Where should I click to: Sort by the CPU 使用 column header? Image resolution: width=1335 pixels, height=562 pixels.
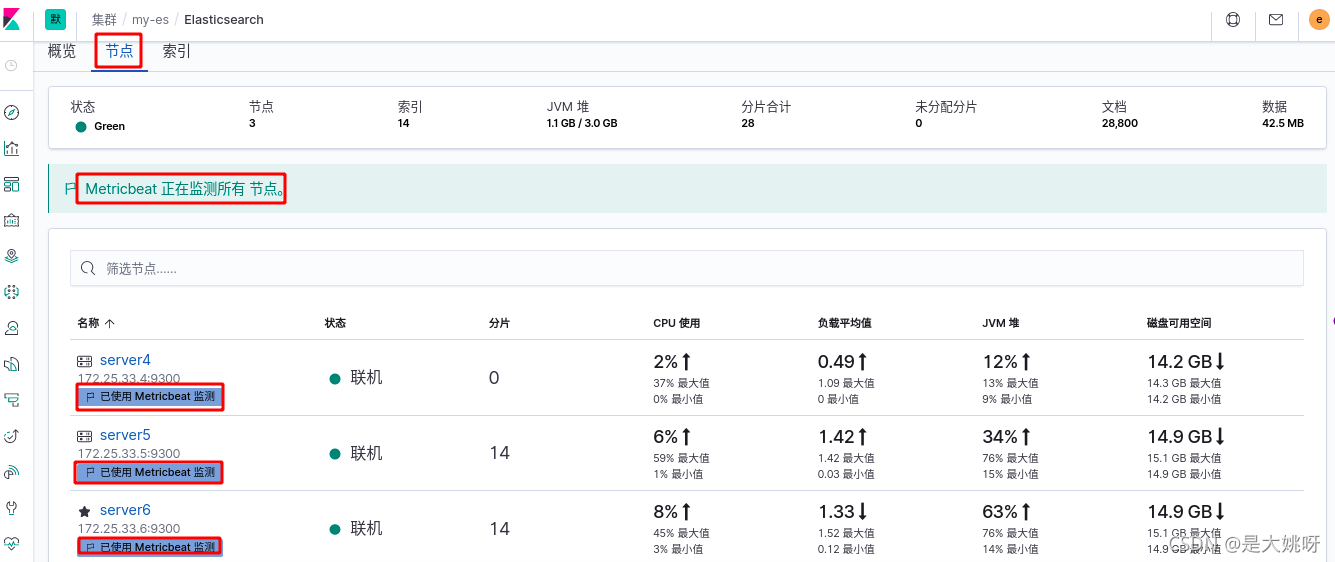(x=677, y=323)
